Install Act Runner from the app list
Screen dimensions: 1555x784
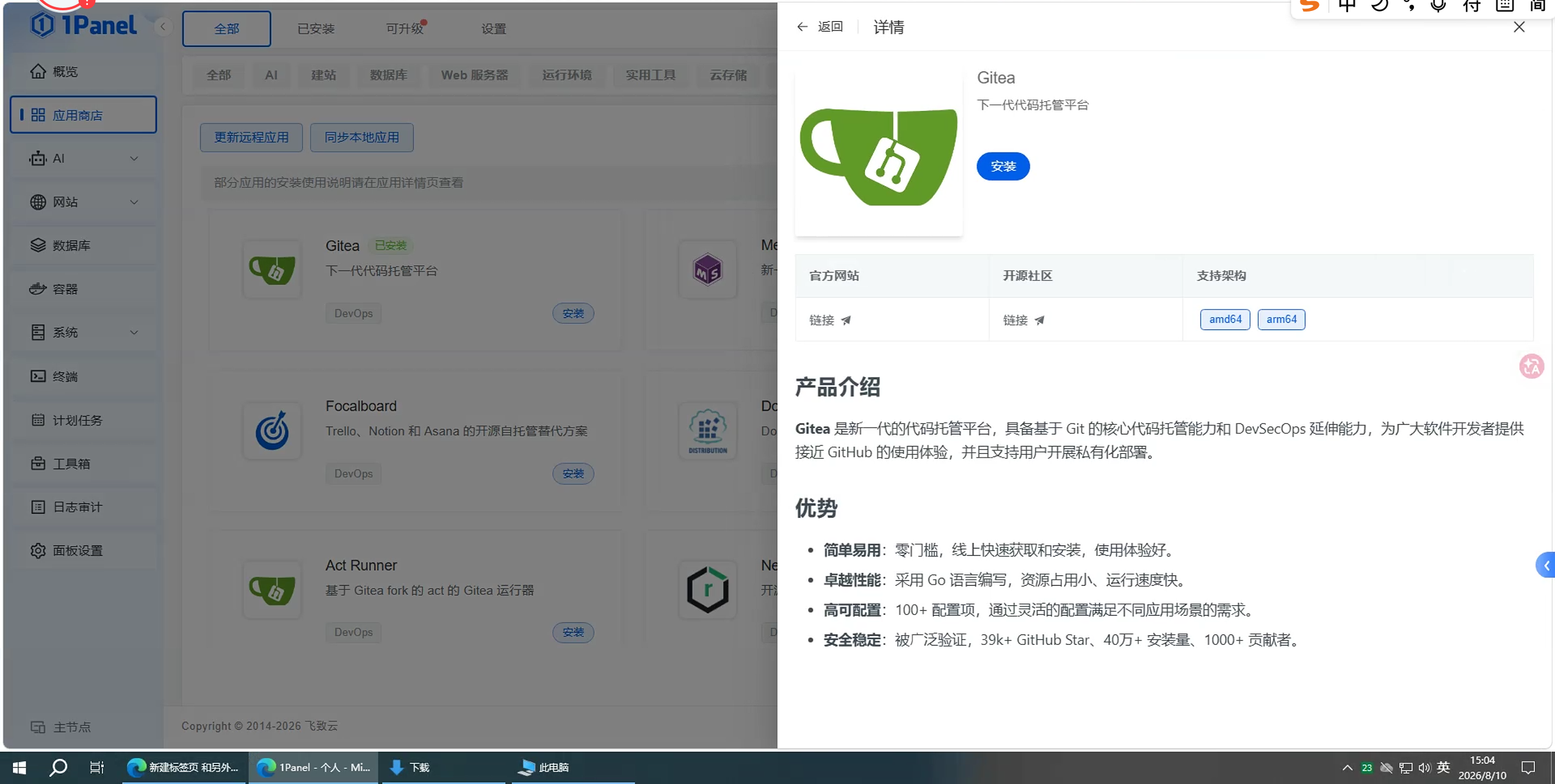pyautogui.click(x=573, y=632)
